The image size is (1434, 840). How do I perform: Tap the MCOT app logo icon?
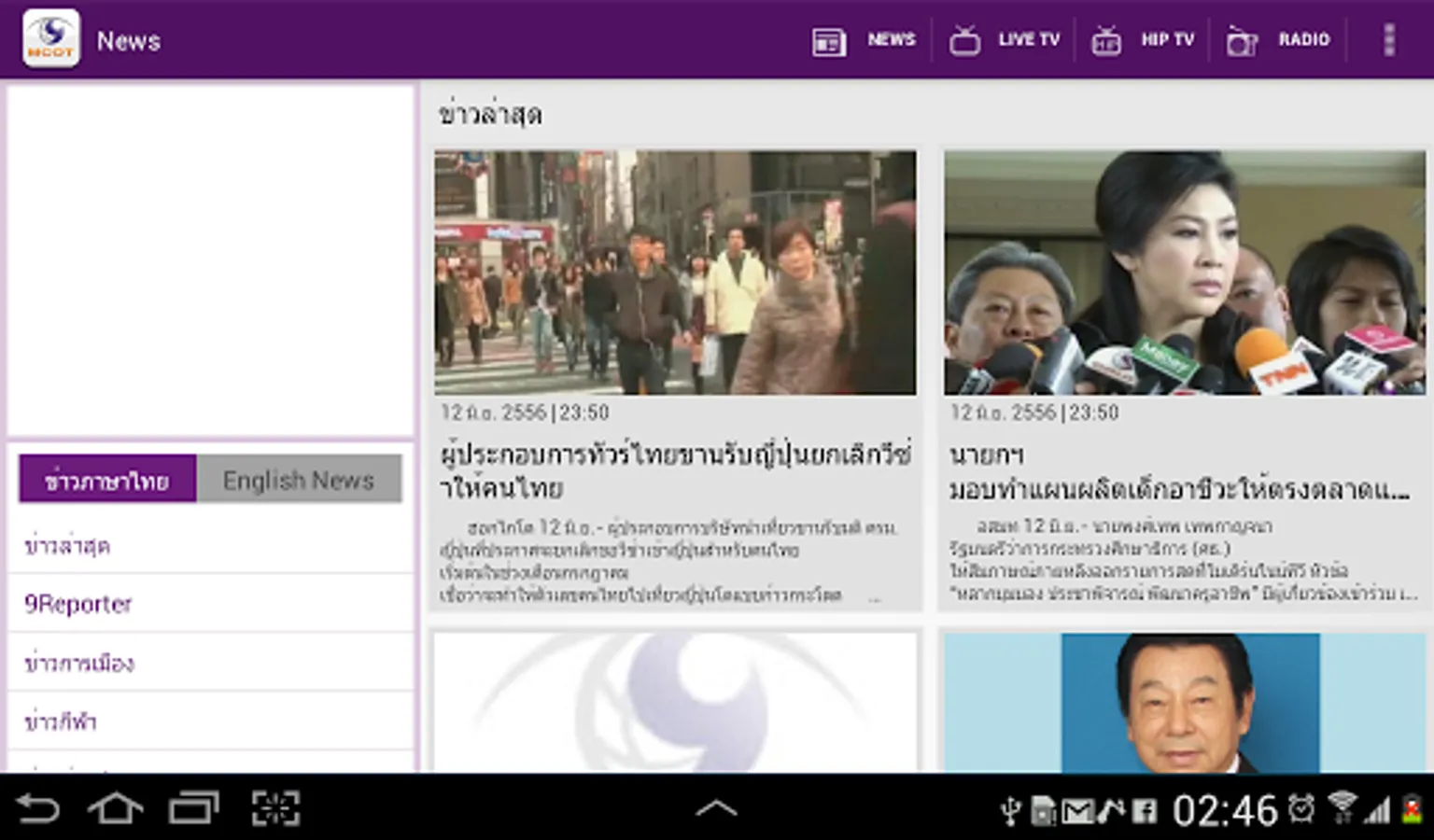pos(51,39)
